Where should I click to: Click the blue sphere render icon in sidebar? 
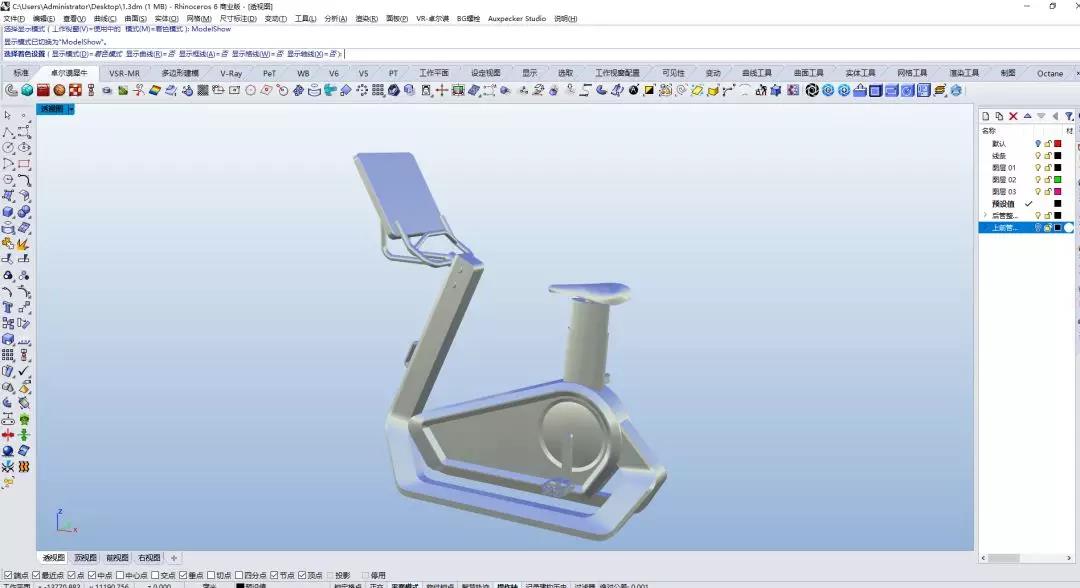[8, 450]
